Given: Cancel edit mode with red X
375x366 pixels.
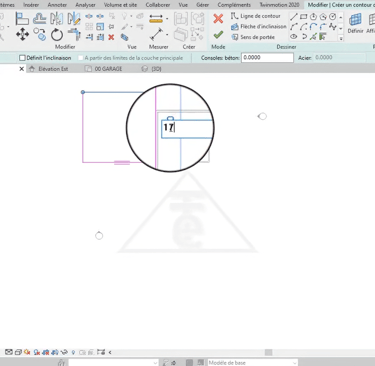Looking at the screenshot, I should point(218,18).
